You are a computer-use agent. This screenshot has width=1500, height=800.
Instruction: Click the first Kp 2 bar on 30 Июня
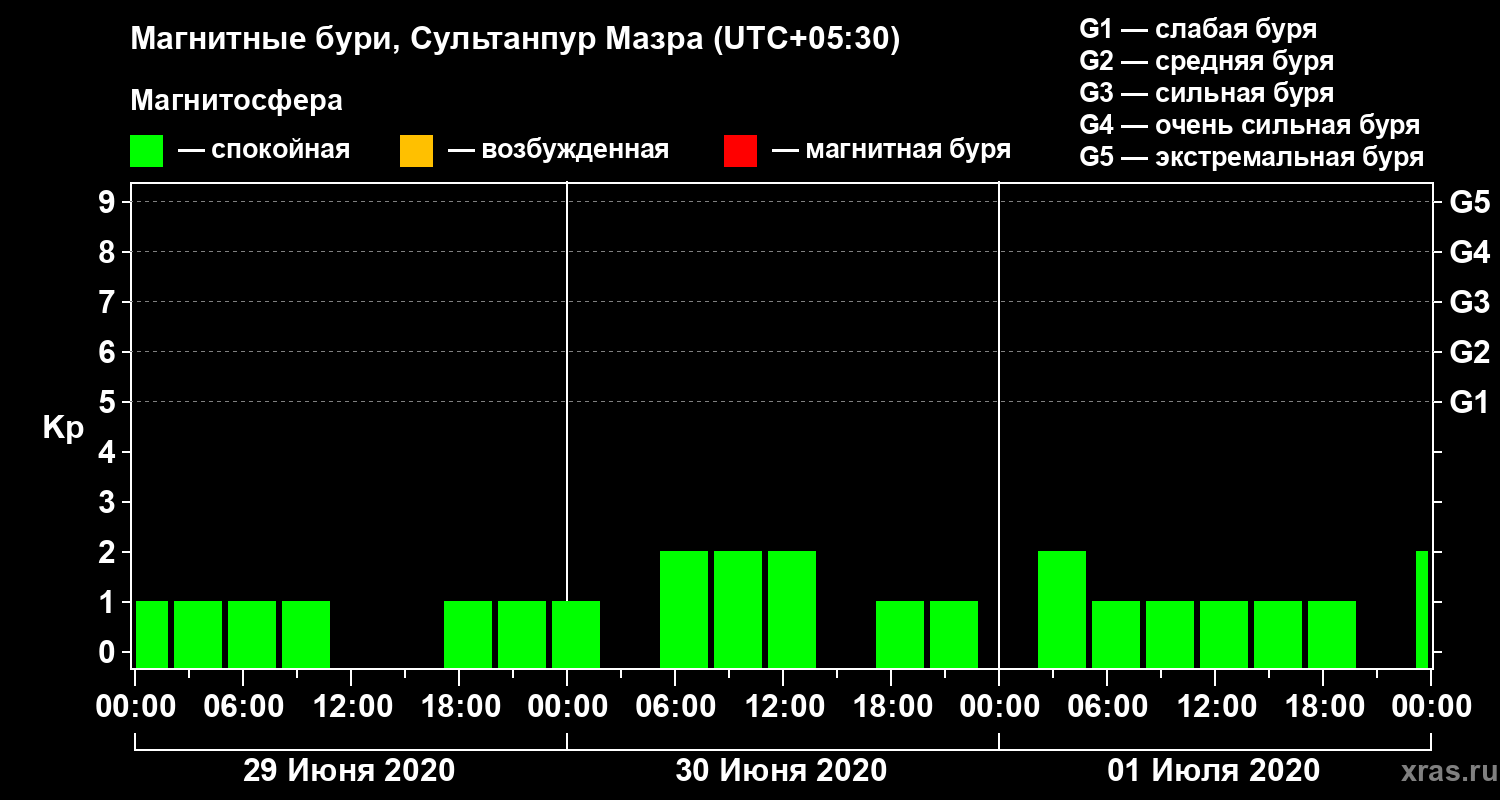684,609
